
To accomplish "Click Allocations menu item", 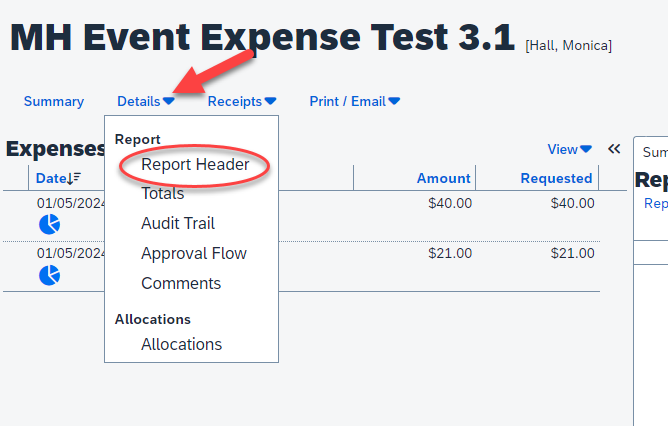I will [181, 344].
